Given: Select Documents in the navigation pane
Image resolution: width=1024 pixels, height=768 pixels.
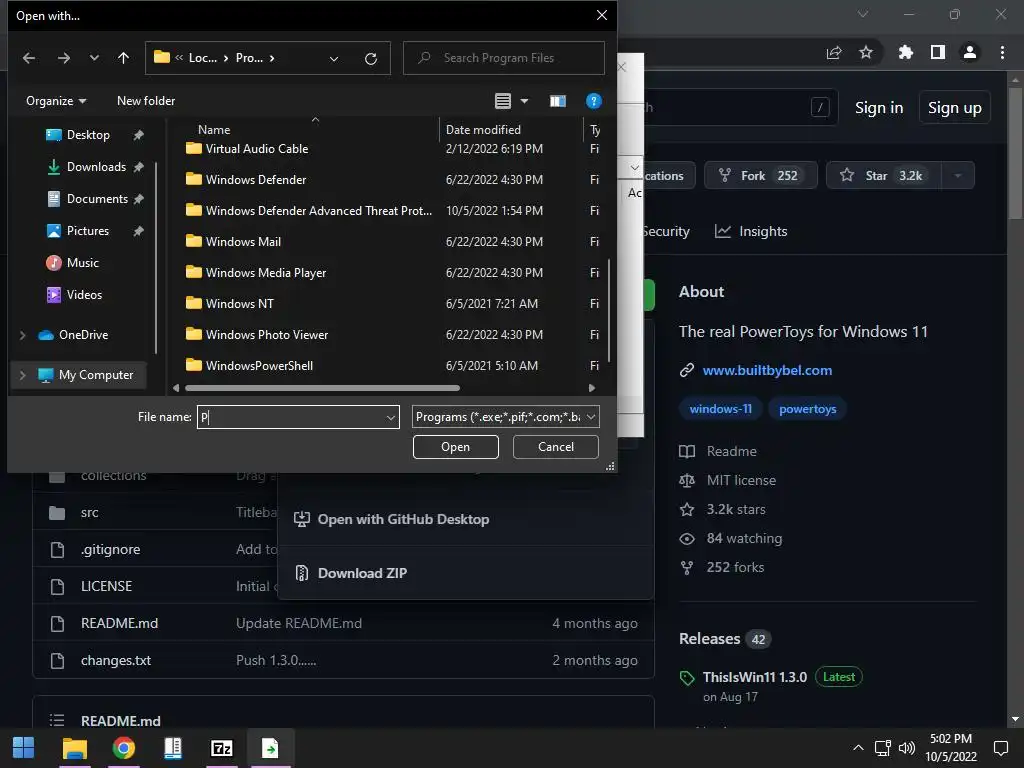Looking at the screenshot, I should [97, 199].
